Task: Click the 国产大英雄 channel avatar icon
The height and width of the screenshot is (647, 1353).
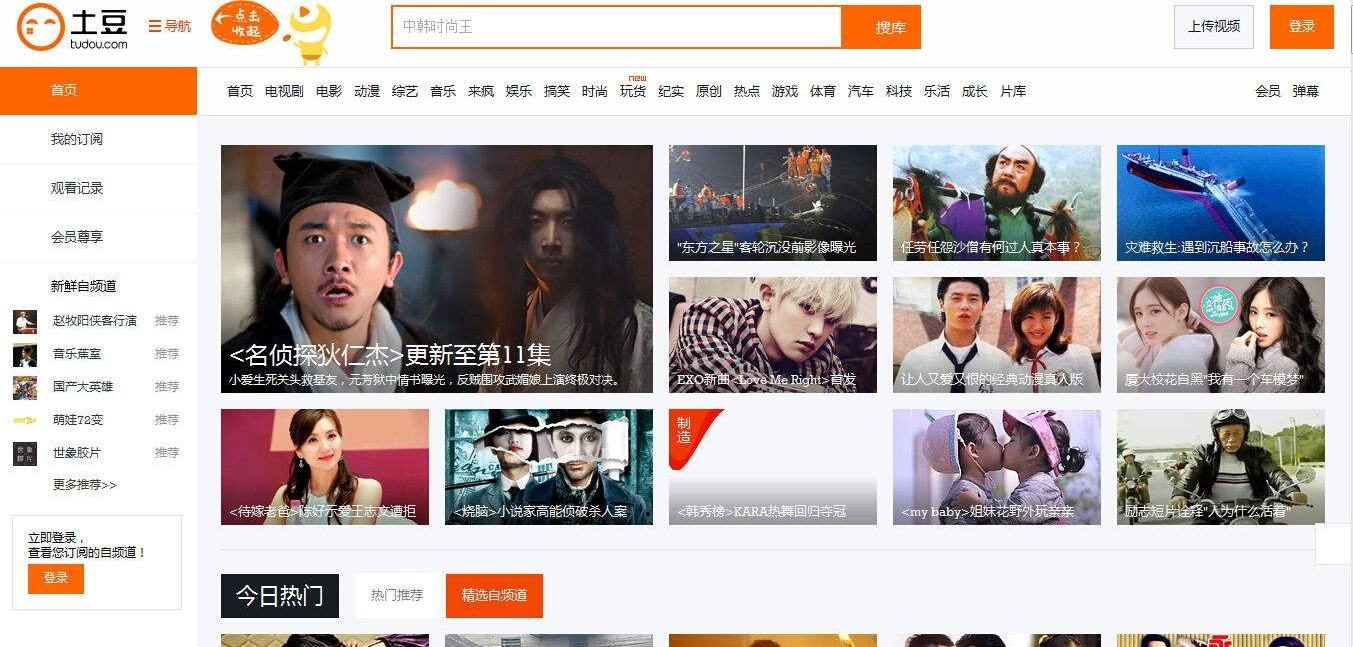Action: pos(25,387)
